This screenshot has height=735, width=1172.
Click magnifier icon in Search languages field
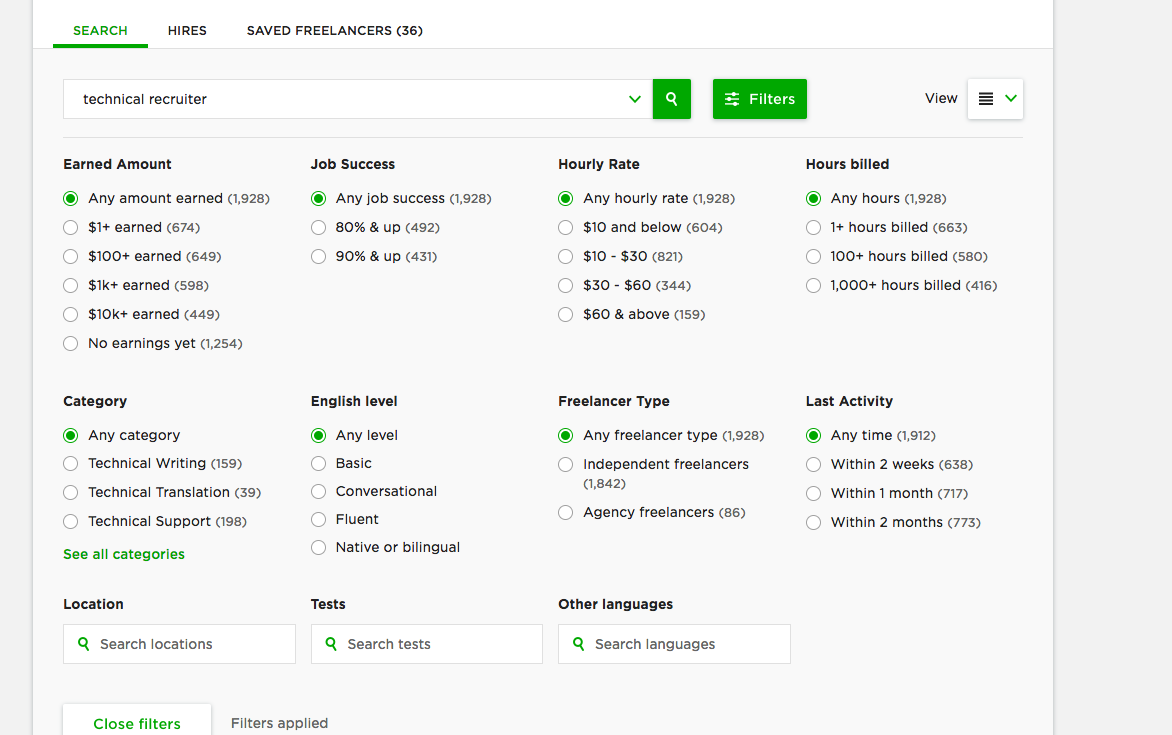(578, 644)
